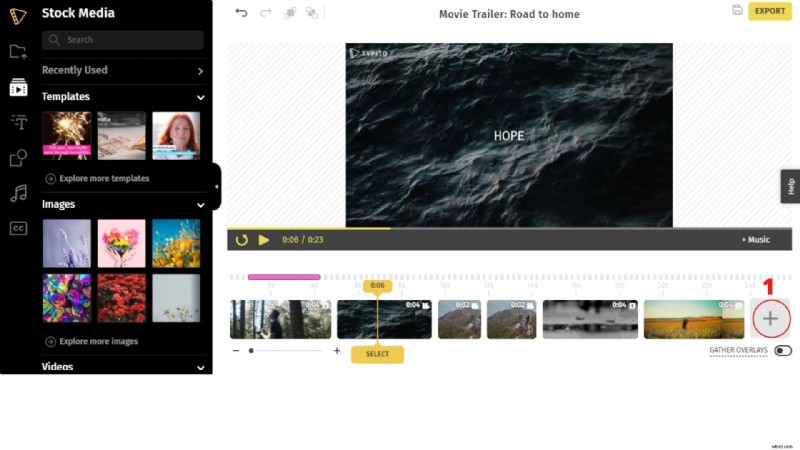This screenshot has height=450, width=800.
Task: Click the bring-to-front layer icon
Action: [290, 13]
